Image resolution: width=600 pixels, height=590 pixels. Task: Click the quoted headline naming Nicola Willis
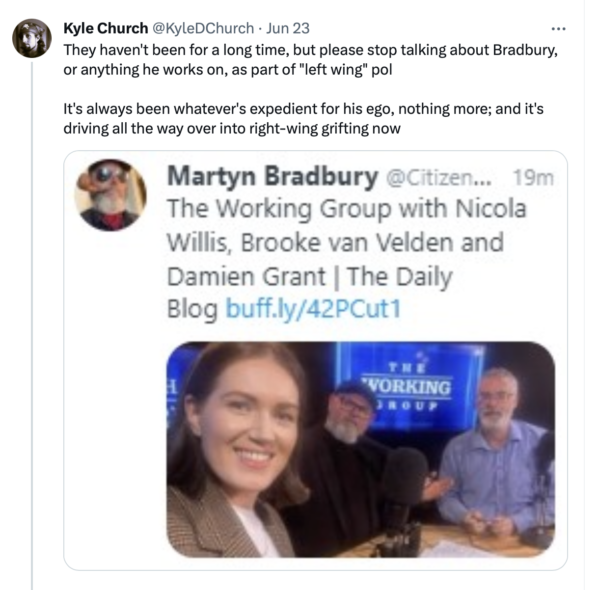tap(345, 210)
